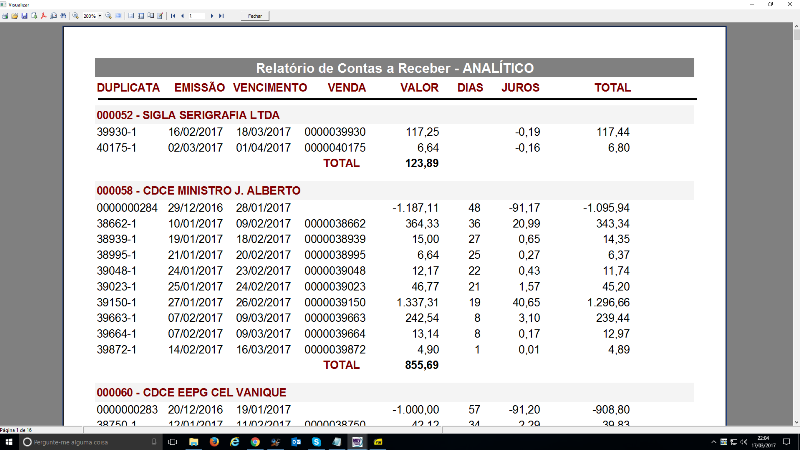Screen dimensions: 800x450
Task: Click the zoom-in magnifier icon
Action: [x=76, y=16]
